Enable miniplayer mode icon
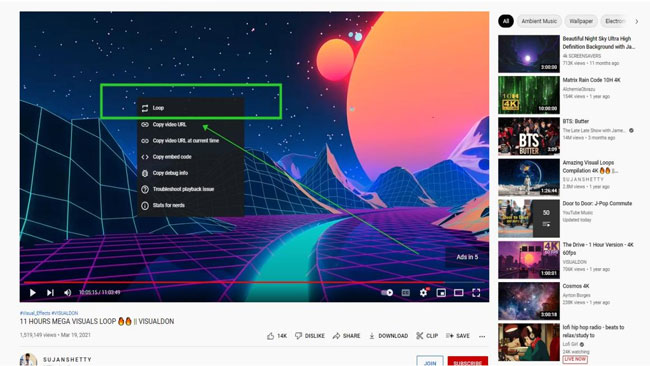Image resolution: width=650 pixels, height=366 pixels. pyautogui.click(x=441, y=293)
